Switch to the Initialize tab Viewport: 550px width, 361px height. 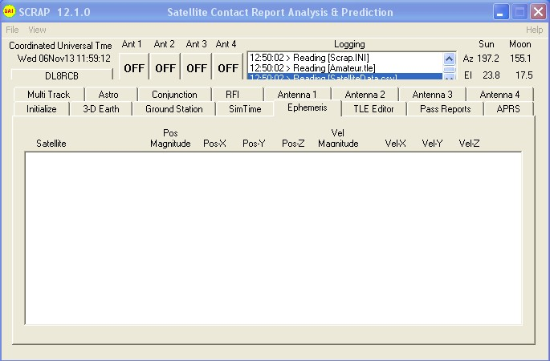(x=41, y=109)
